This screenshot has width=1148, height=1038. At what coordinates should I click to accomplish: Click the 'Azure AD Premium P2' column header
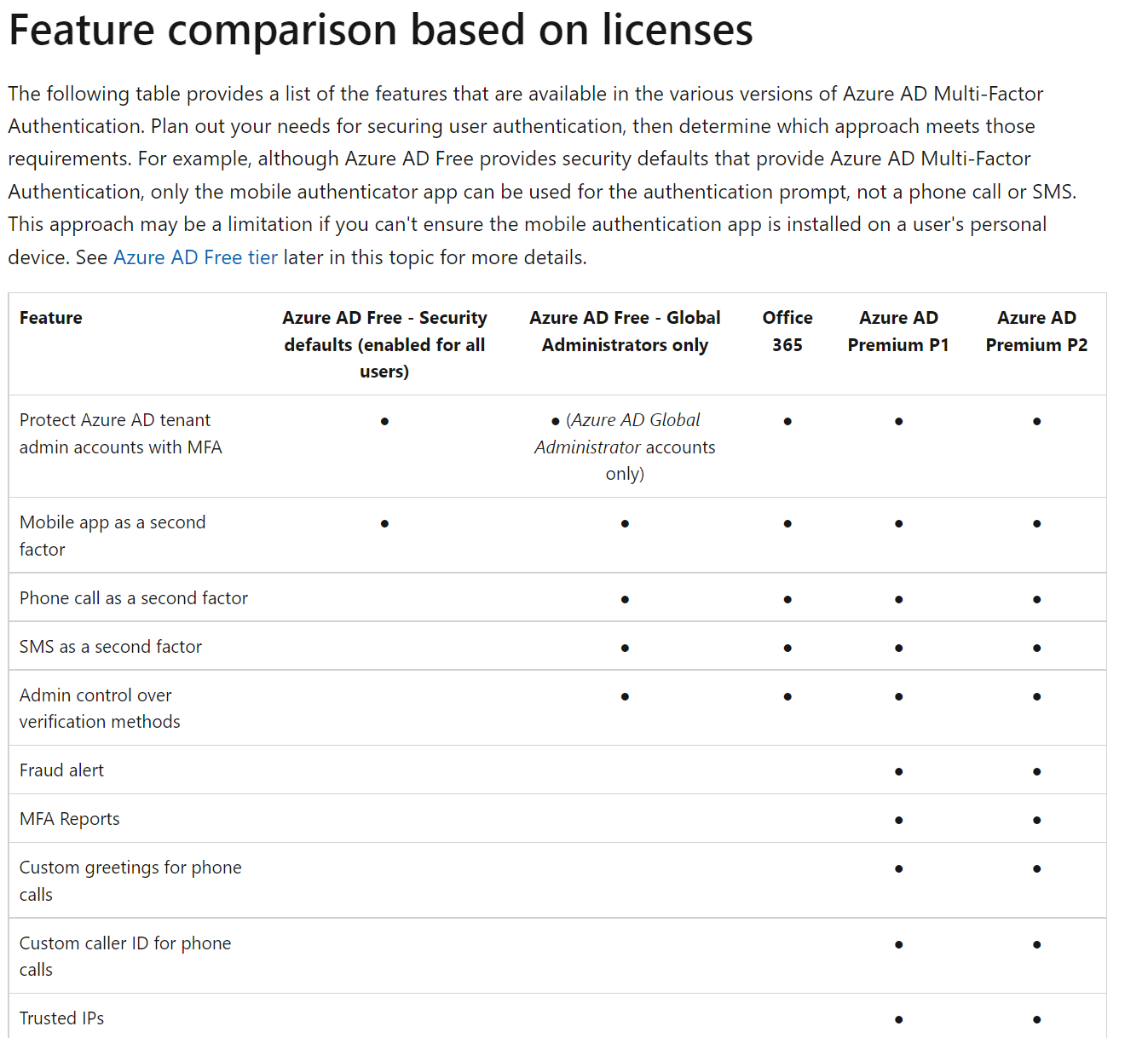point(1036,332)
